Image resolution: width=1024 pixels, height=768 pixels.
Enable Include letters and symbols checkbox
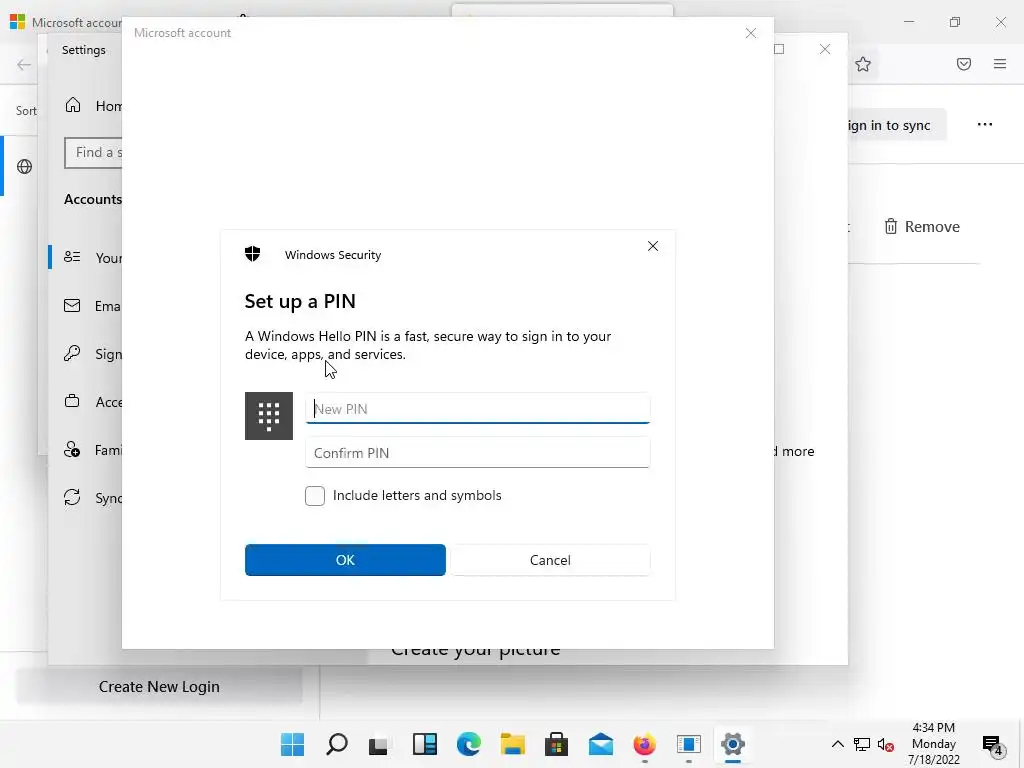pyautogui.click(x=315, y=496)
